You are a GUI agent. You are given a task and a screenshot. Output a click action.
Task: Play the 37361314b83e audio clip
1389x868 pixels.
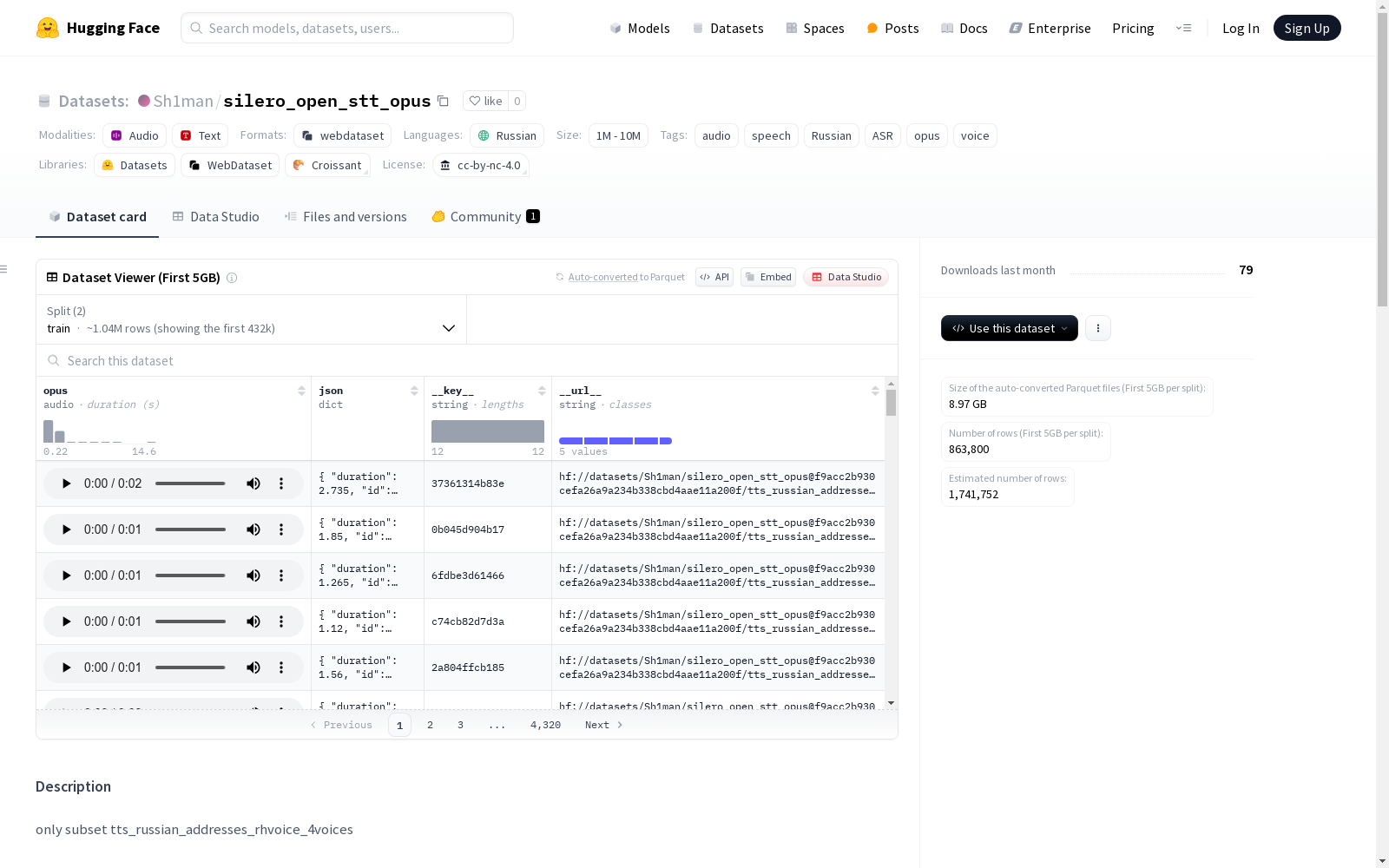66,483
